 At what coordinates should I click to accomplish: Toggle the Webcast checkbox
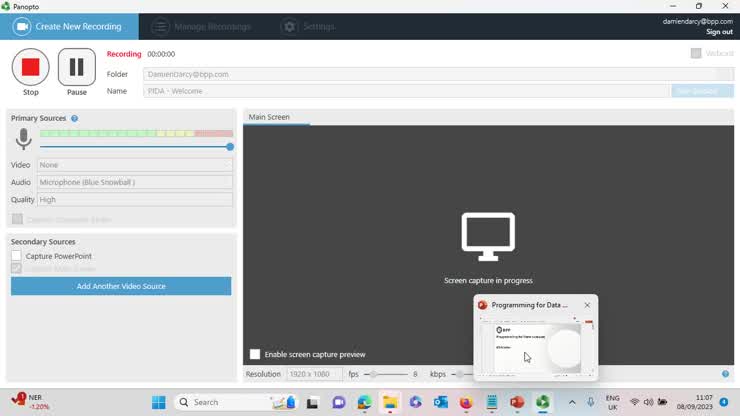pos(696,53)
